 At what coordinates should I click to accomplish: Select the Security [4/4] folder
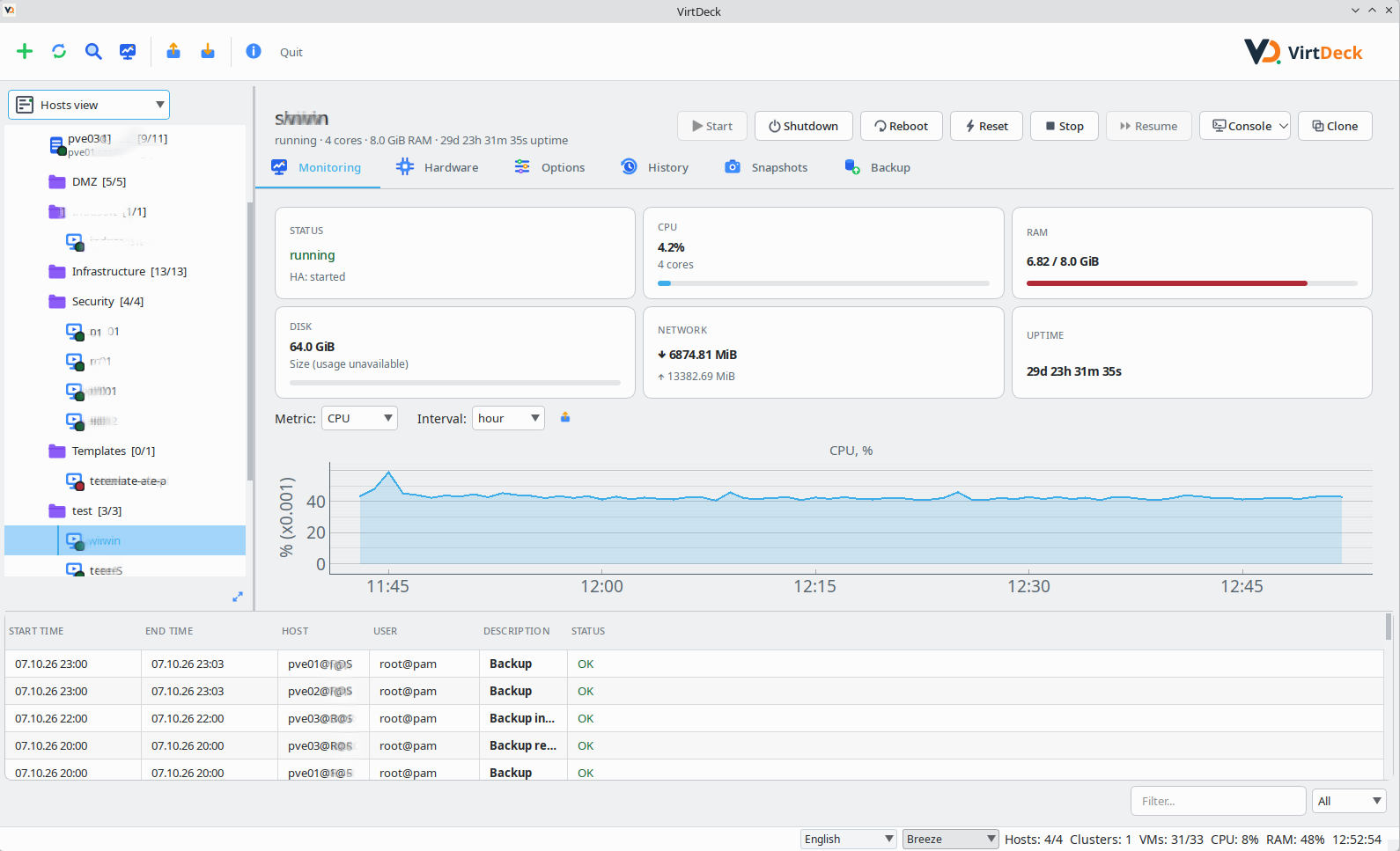[x=107, y=301]
